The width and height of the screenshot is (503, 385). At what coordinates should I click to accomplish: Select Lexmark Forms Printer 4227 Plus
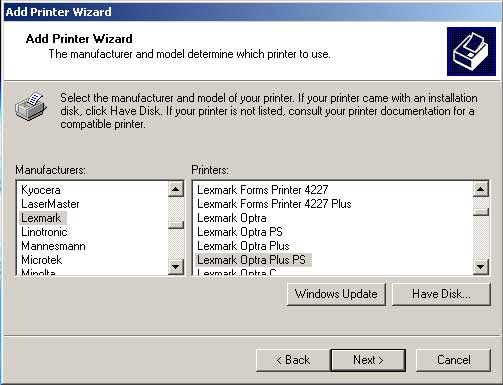coord(274,204)
